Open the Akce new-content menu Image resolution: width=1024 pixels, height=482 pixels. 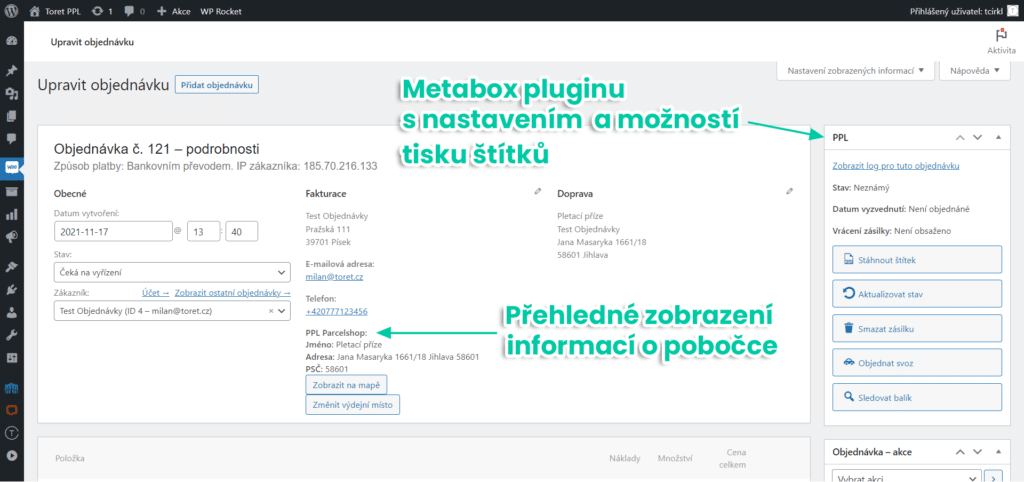(174, 11)
